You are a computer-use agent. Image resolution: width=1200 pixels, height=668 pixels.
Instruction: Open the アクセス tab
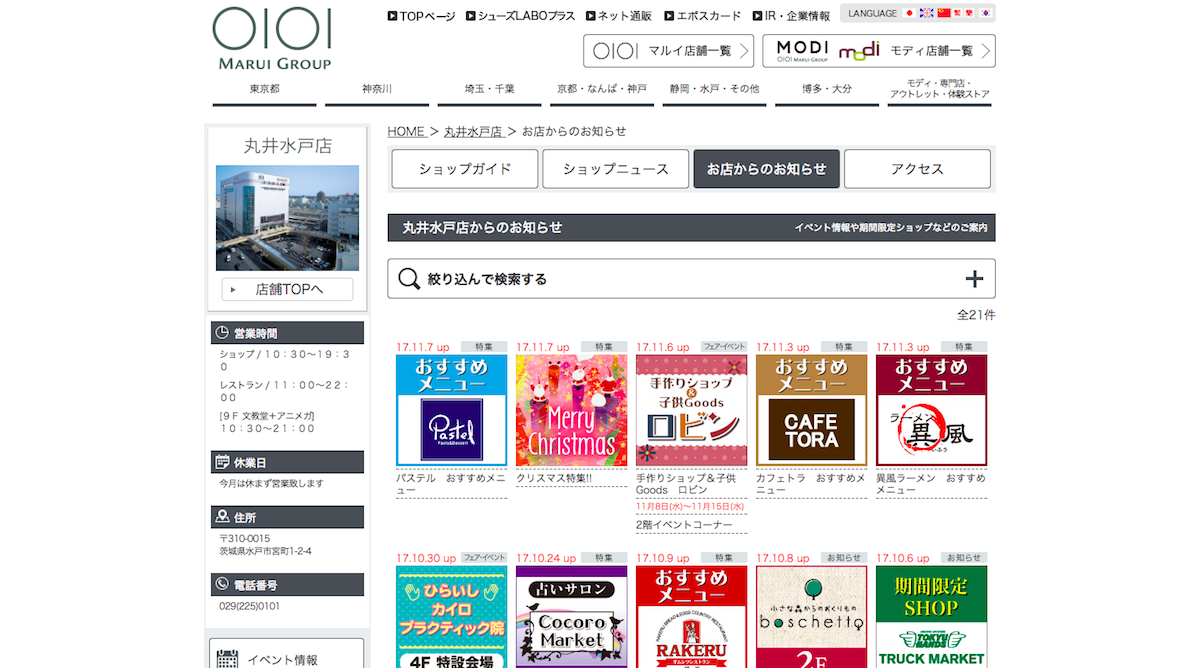click(x=917, y=169)
